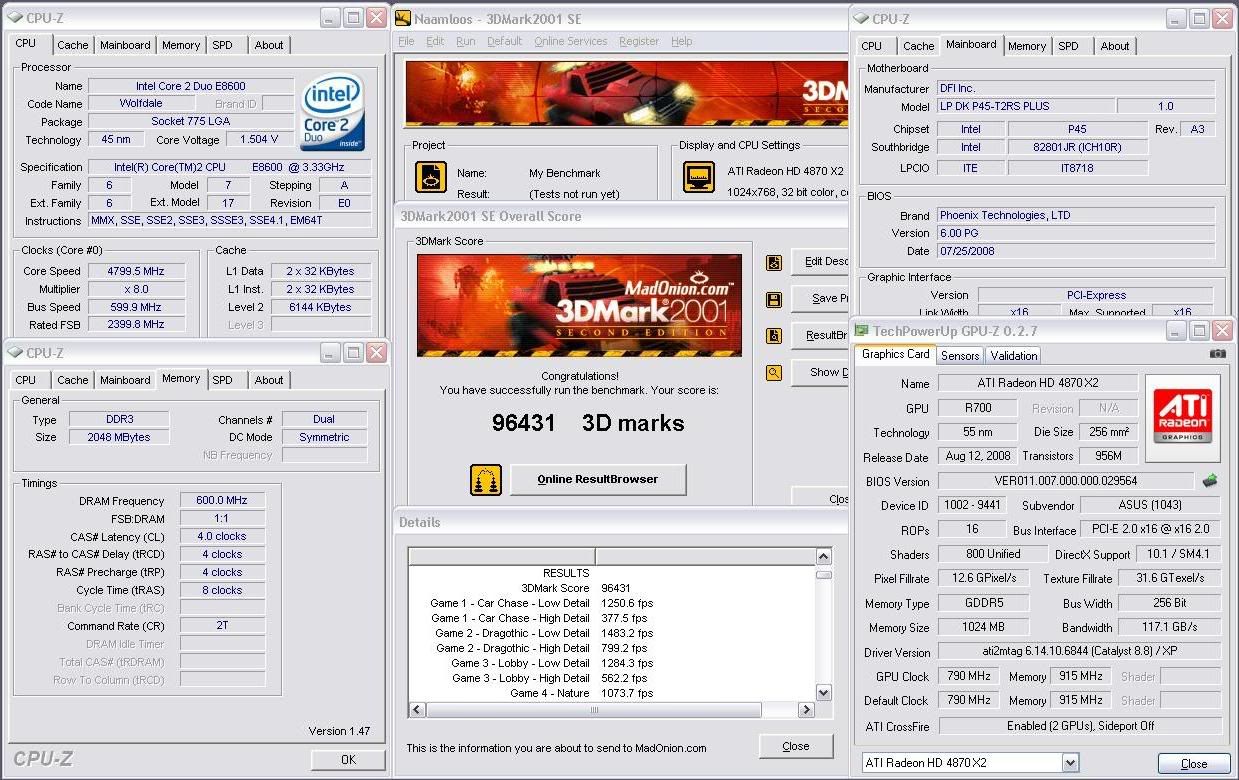Click scroll-right arrow of results horizontal scrollbar
This screenshot has height=780, width=1239.
coord(807,710)
